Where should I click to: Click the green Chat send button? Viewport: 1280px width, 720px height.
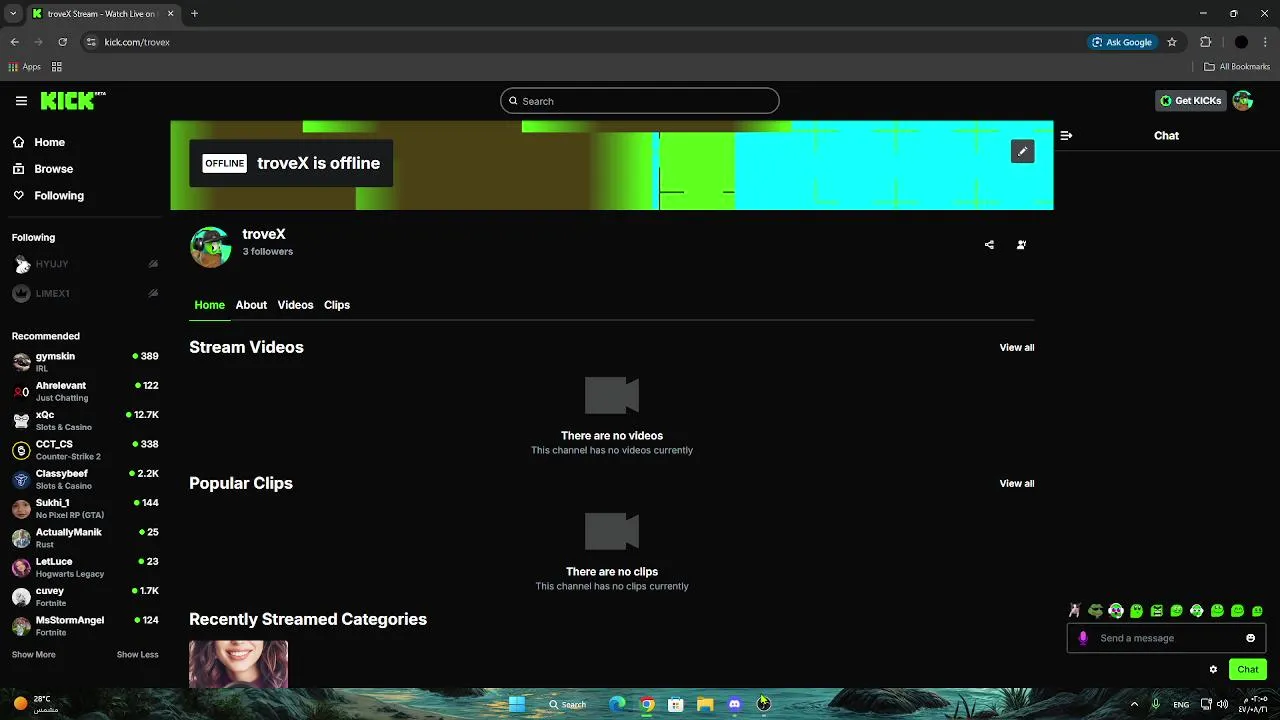1248,670
